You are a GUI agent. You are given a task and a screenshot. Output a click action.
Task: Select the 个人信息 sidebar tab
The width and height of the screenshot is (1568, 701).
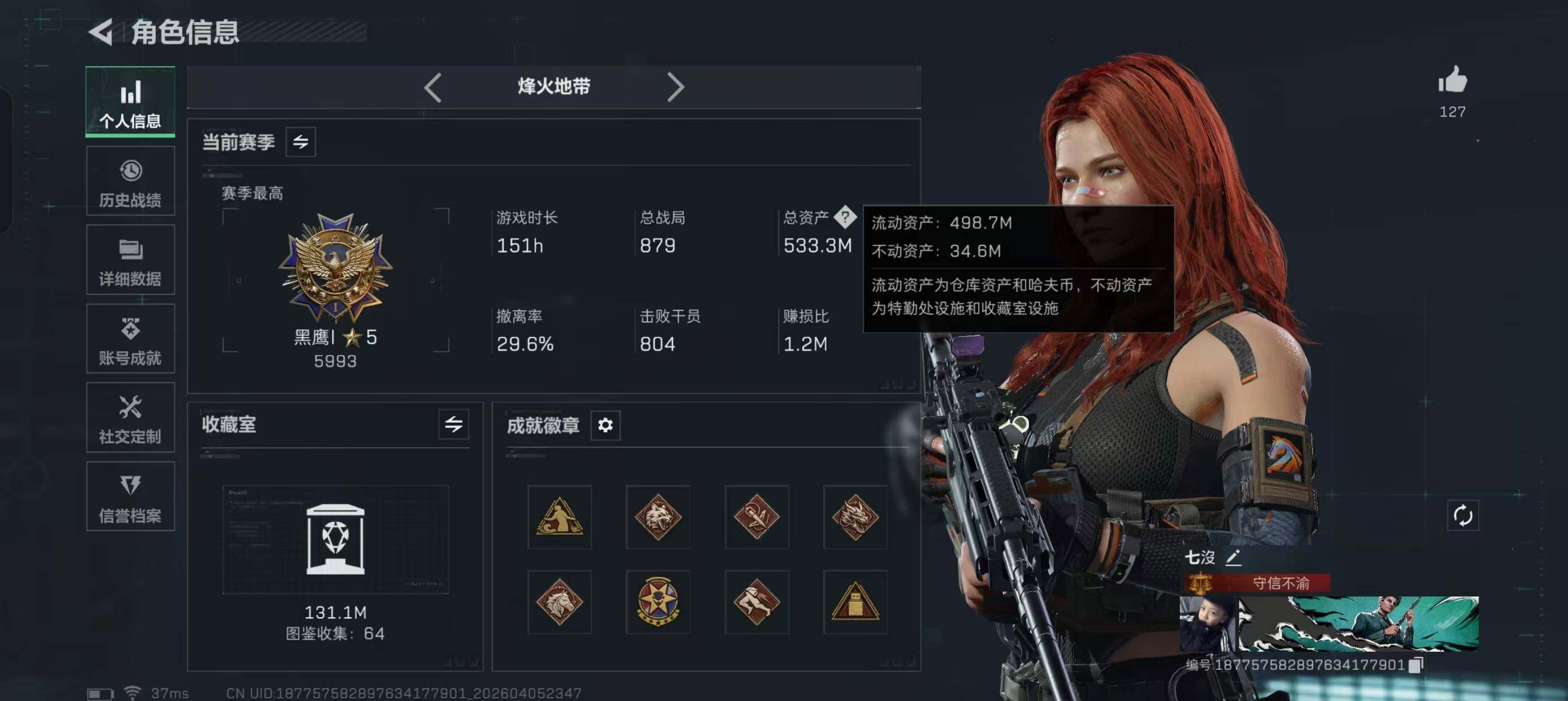130,102
